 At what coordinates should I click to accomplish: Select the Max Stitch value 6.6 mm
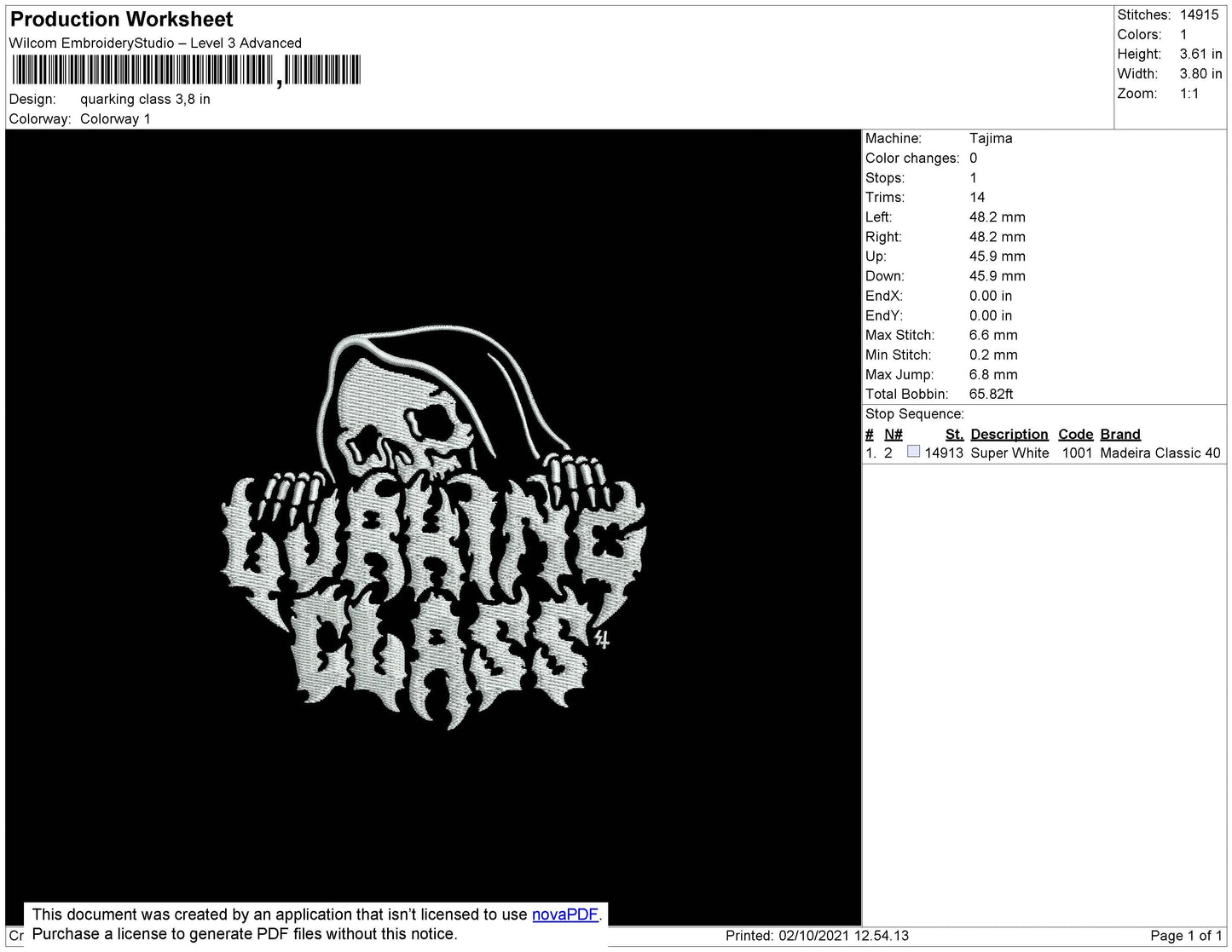[x=993, y=335]
